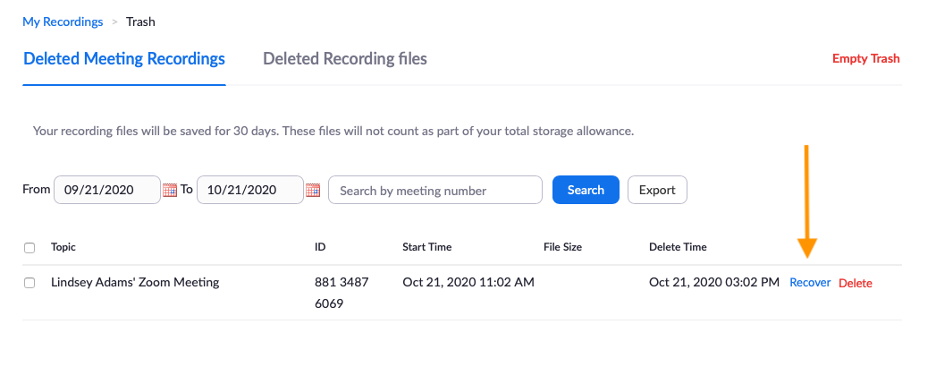Click the ID column header
This screenshot has height=368, width=936.
coord(320,247)
